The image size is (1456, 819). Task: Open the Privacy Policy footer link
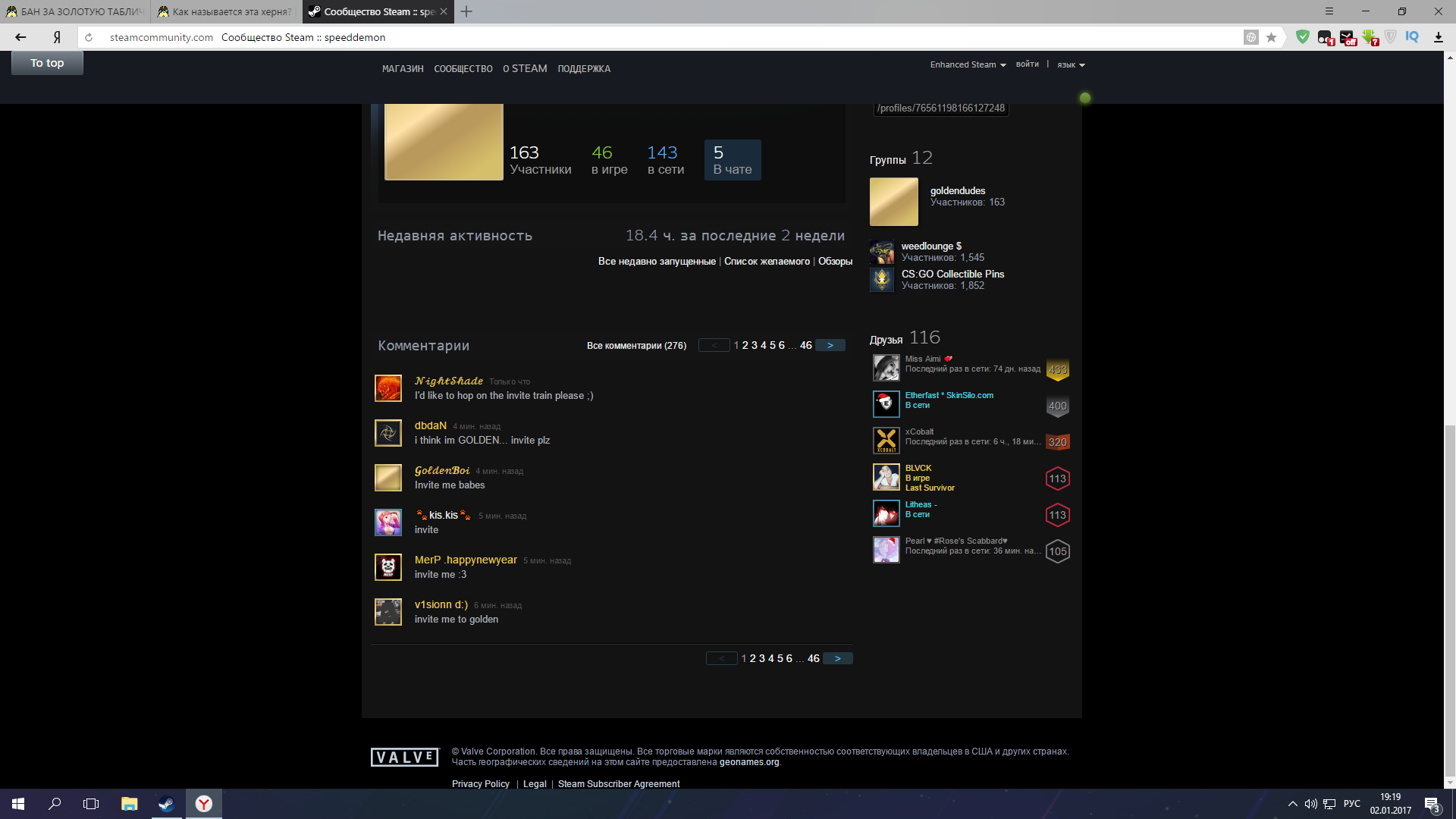point(481,784)
